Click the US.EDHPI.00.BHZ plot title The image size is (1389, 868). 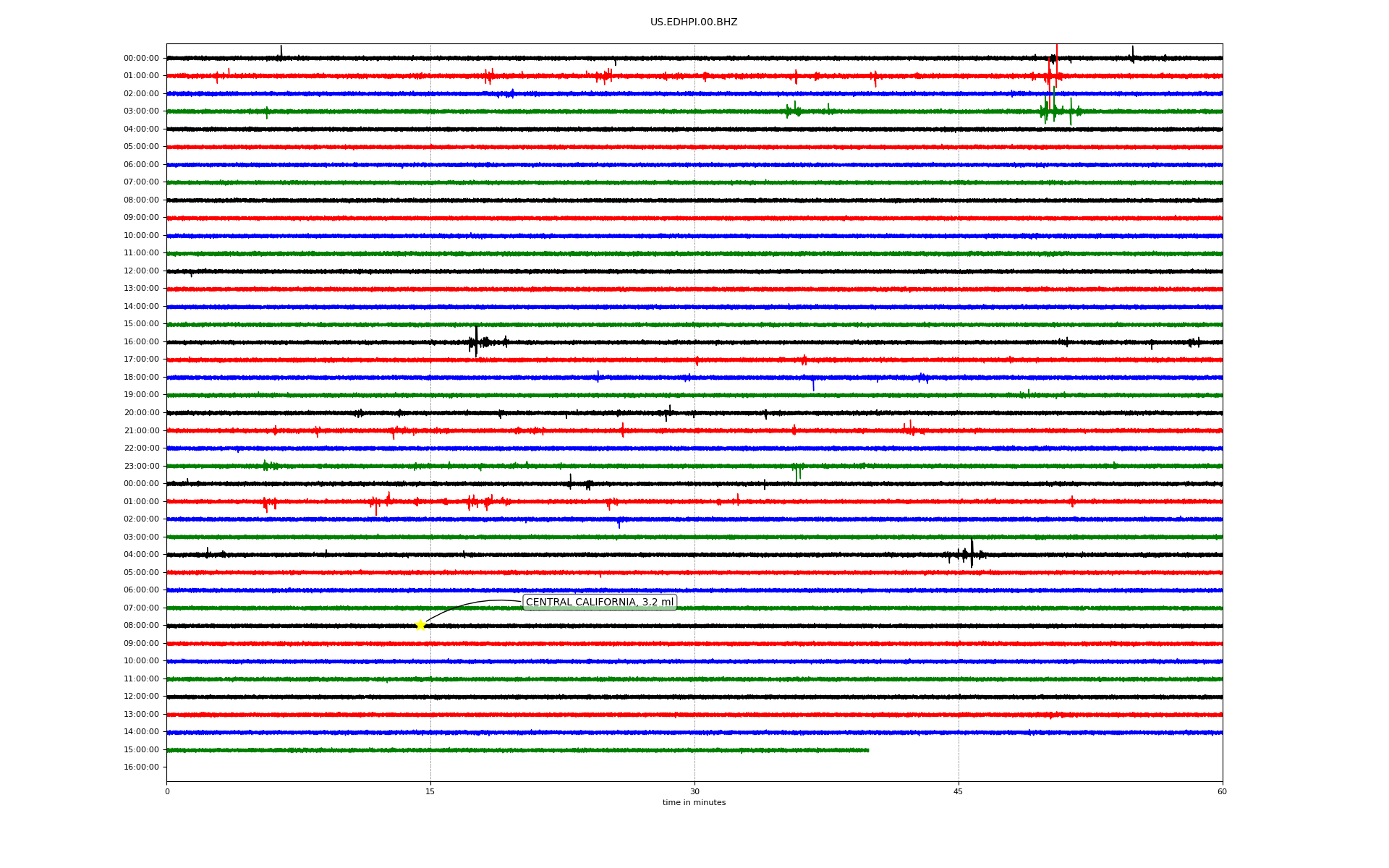(x=693, y=22)
